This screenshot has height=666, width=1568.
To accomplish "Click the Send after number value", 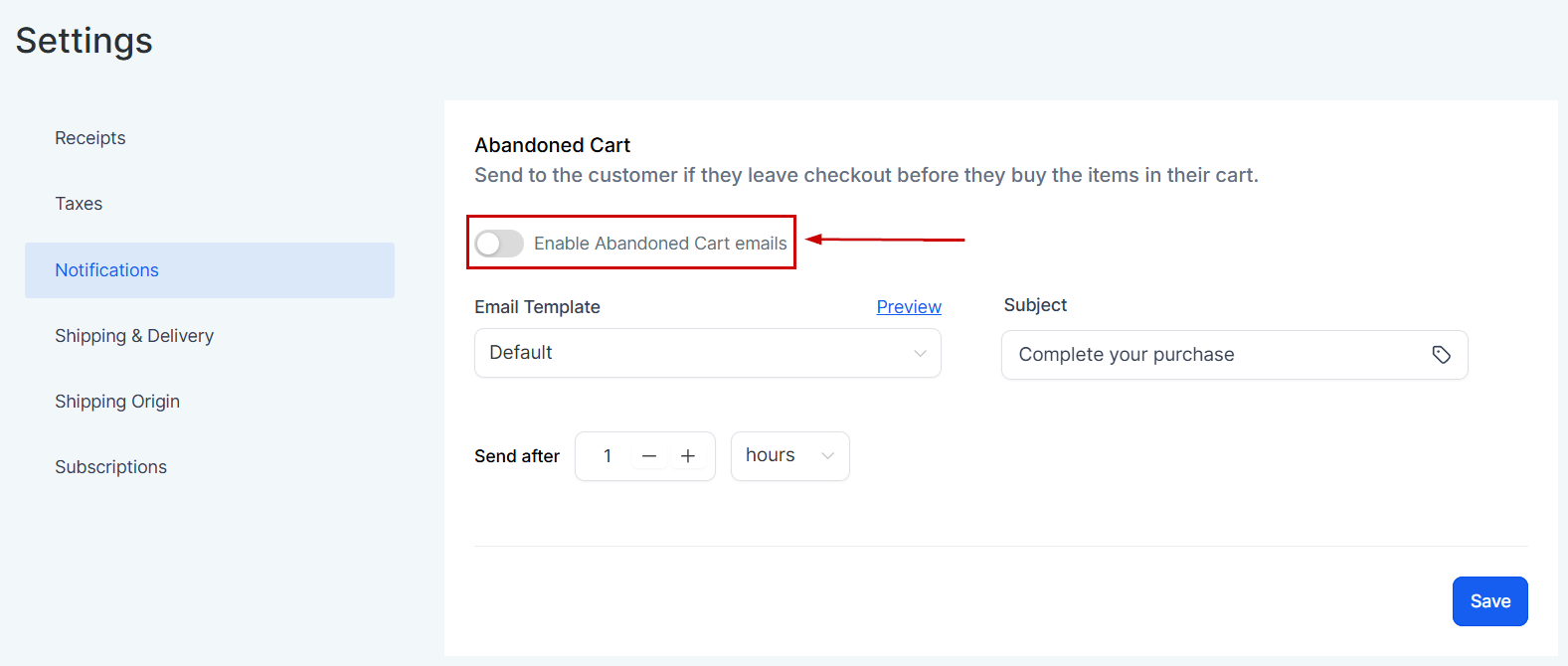I will click(x=608, y=456).
